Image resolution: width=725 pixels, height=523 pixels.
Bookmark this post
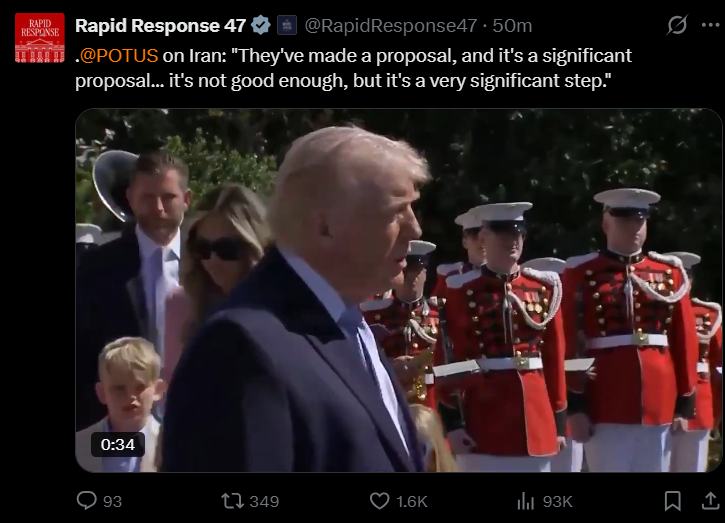673,501
